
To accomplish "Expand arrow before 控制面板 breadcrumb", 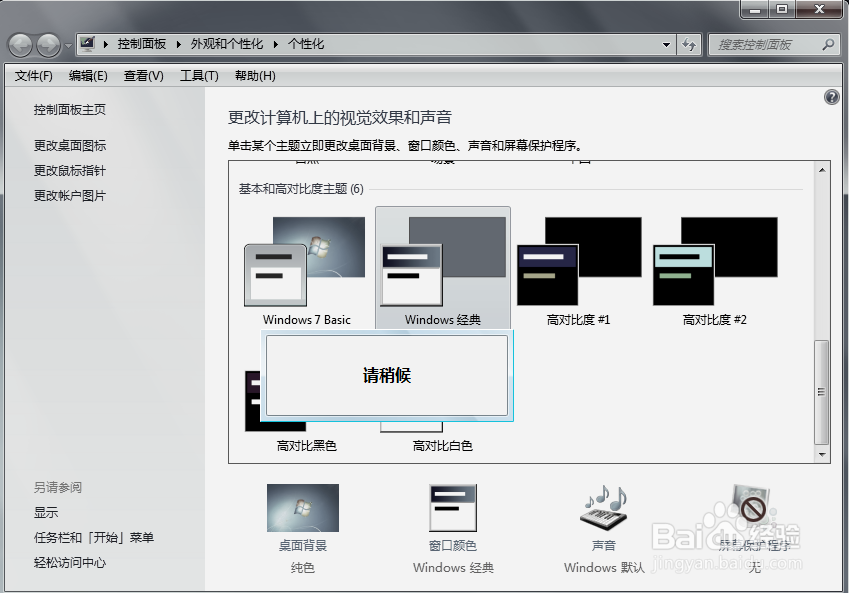I will pos(106,44).
